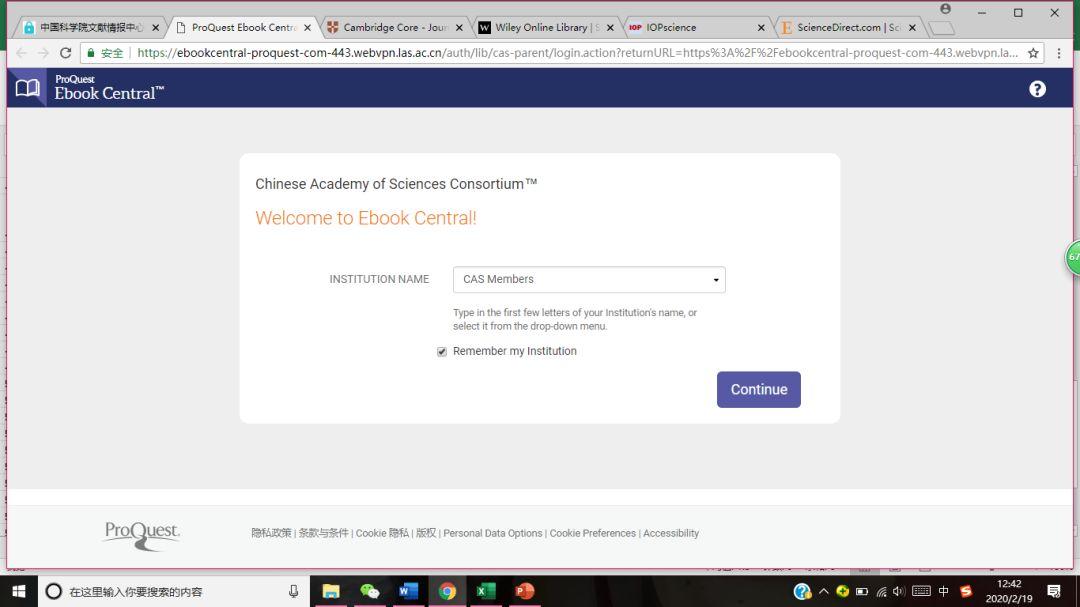Open Chrome profile avatar icon

(946, 9)
